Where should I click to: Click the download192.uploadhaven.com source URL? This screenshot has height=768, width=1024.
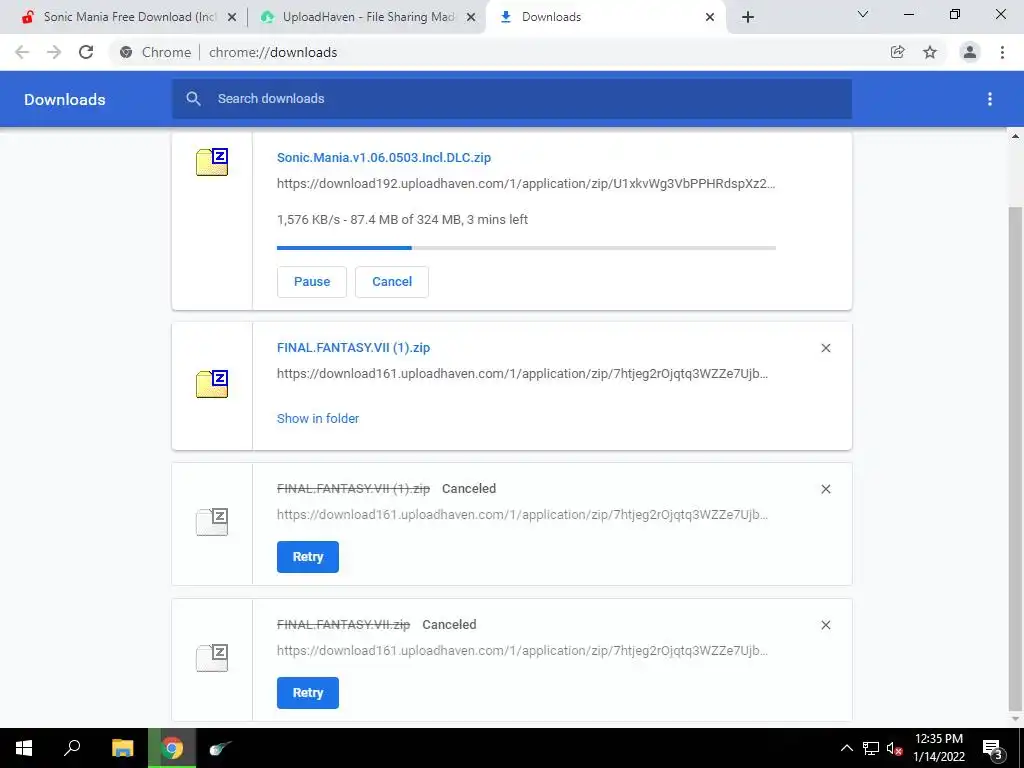[x=526, y=184]
